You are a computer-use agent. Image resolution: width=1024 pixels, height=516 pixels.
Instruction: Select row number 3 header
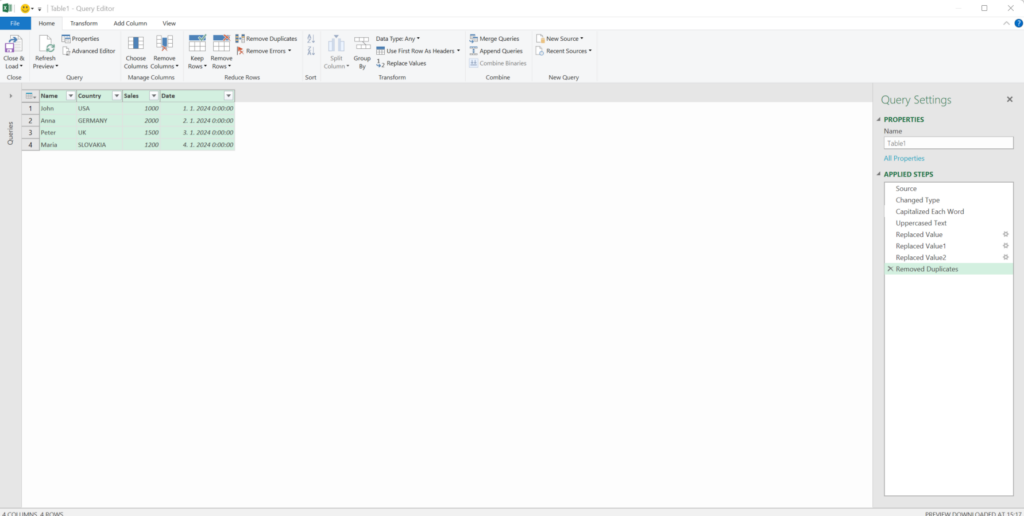[x=30, y=133]
